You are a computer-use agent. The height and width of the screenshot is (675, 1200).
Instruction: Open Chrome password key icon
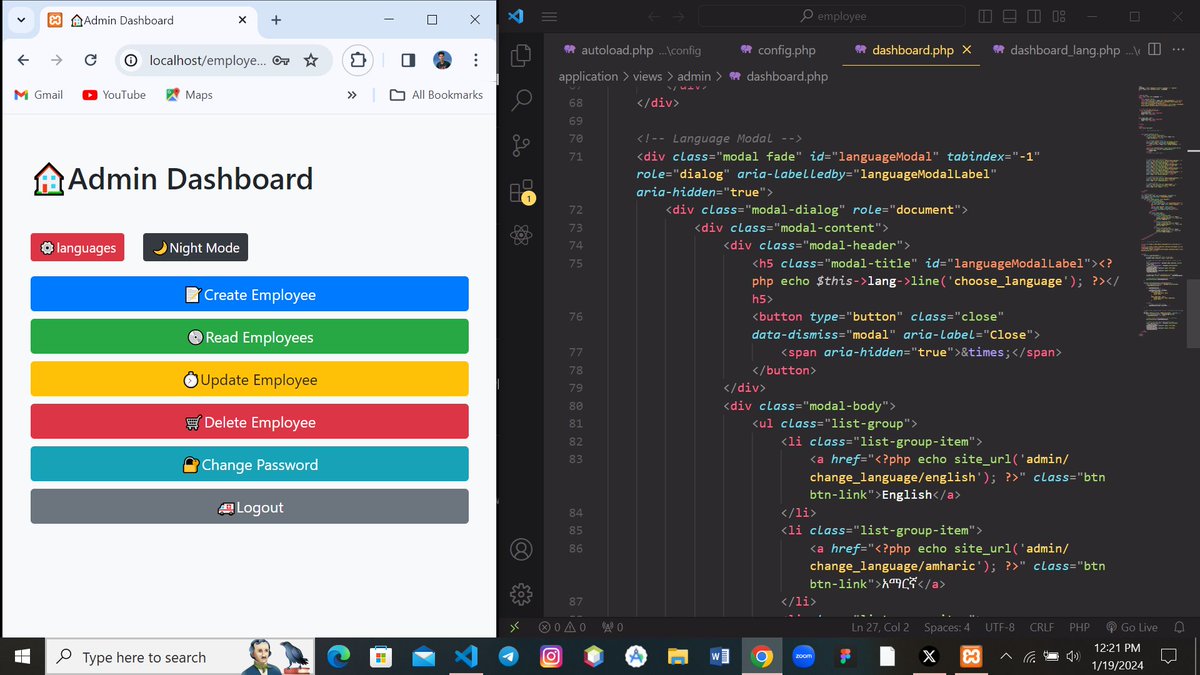(282, 60)
